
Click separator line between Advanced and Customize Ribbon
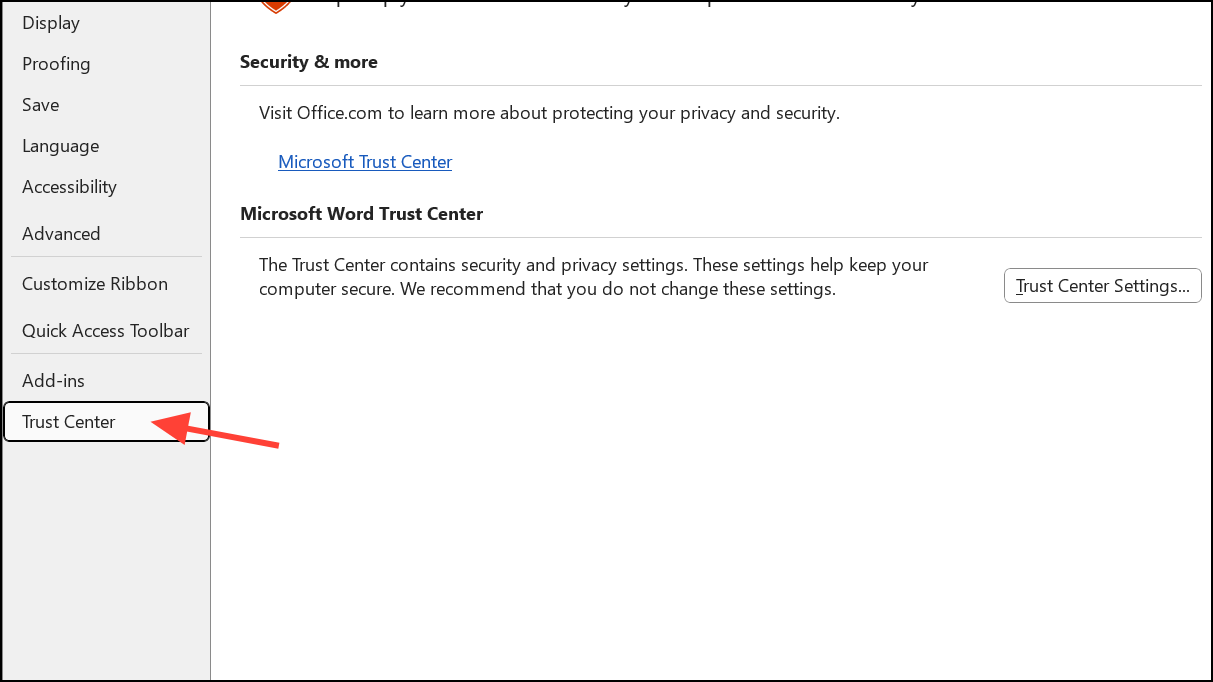(106, 257)
